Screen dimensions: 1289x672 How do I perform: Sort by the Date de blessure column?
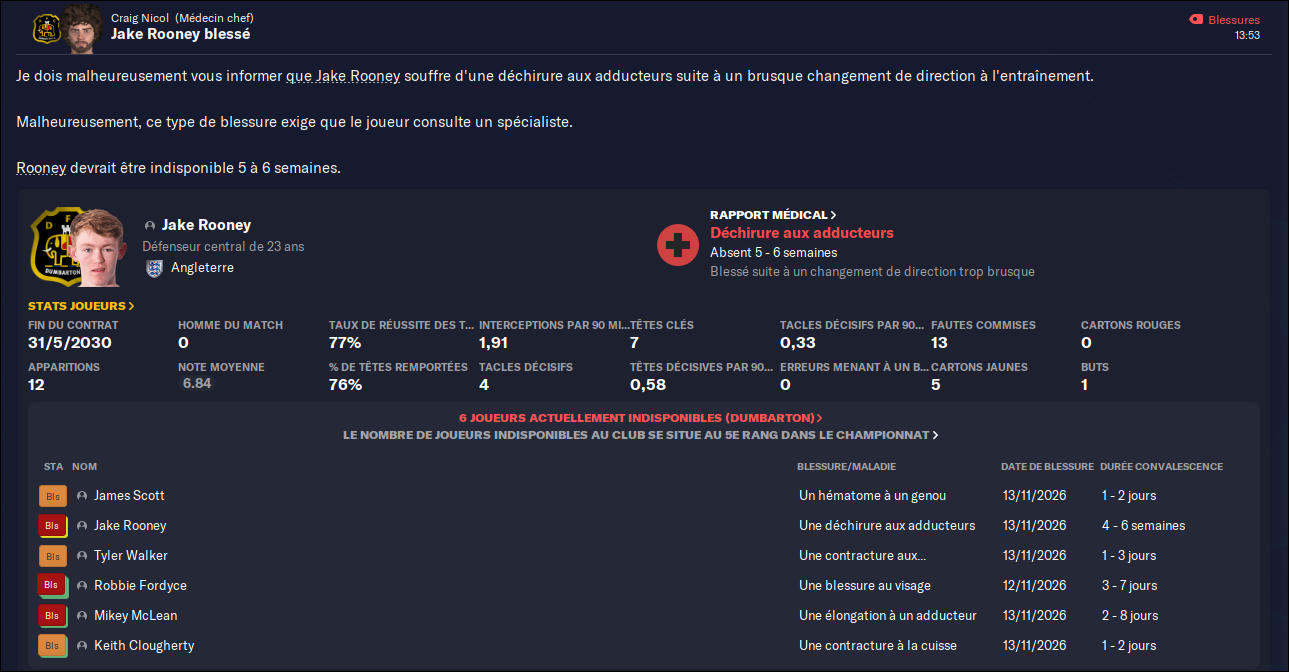pyautogui.click(x=1047, y=467)
